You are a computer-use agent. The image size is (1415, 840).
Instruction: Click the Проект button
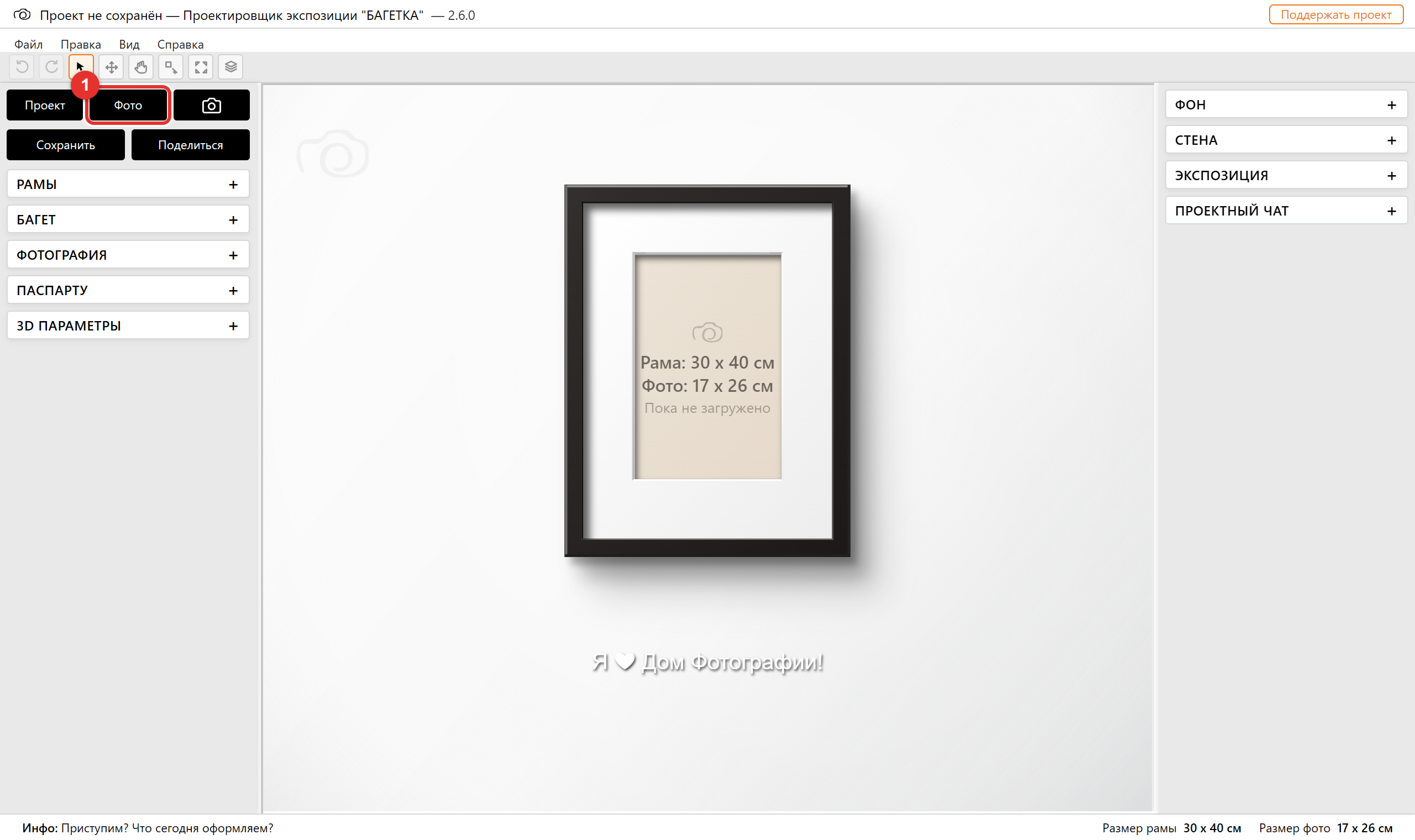click(x=45, y=106)
